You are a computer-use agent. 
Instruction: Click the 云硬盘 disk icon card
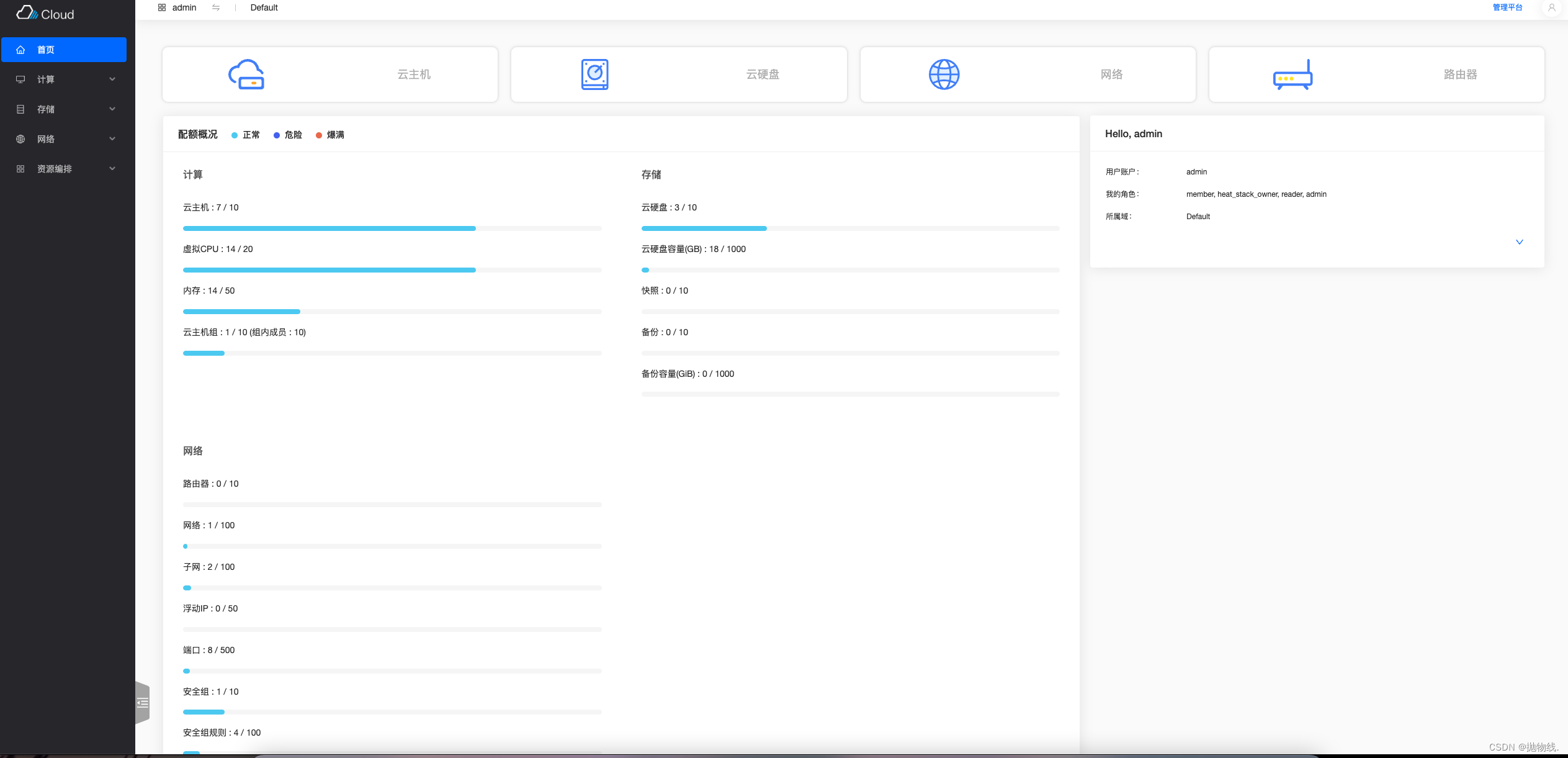point(594,74)
